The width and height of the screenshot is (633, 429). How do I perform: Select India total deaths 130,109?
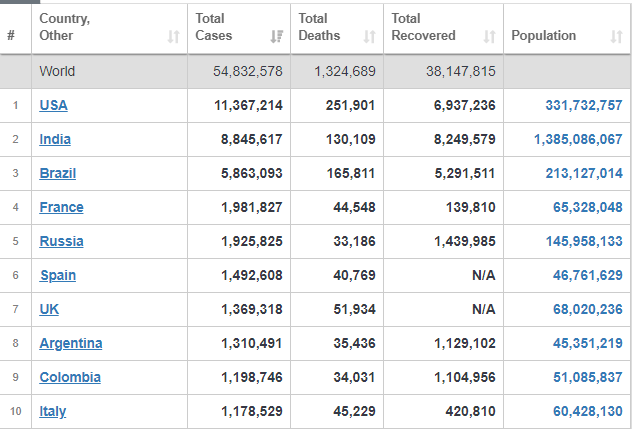click(x=350, y=139)
